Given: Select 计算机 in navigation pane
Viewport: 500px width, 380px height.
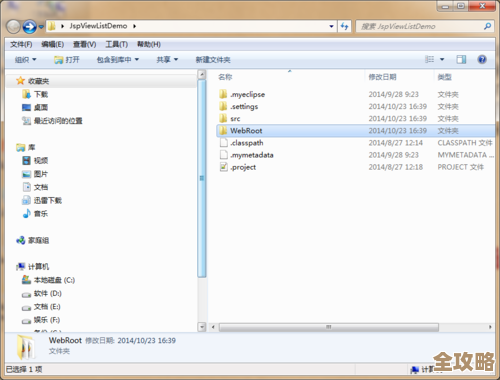Looking at the screenshot, I should 38,267.
